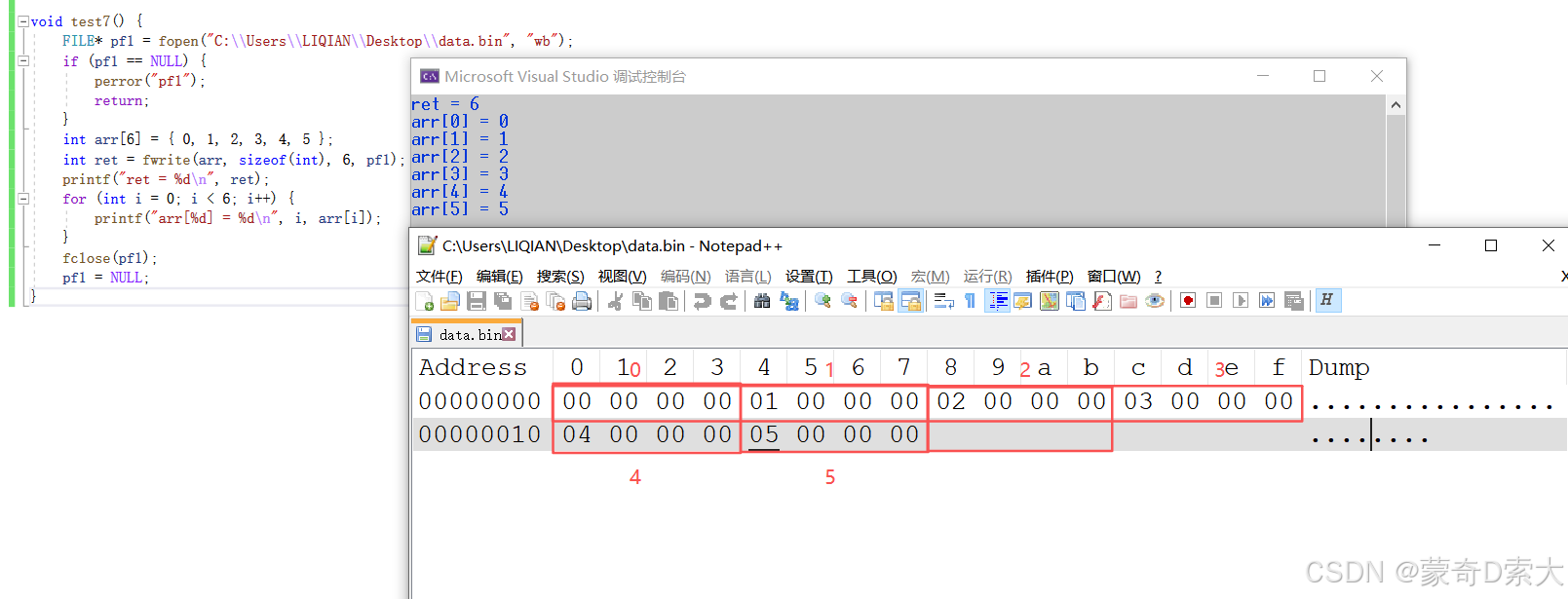Toggle the indent guide icon
This screenshot has width=1568, height=599.
[997, 301]
